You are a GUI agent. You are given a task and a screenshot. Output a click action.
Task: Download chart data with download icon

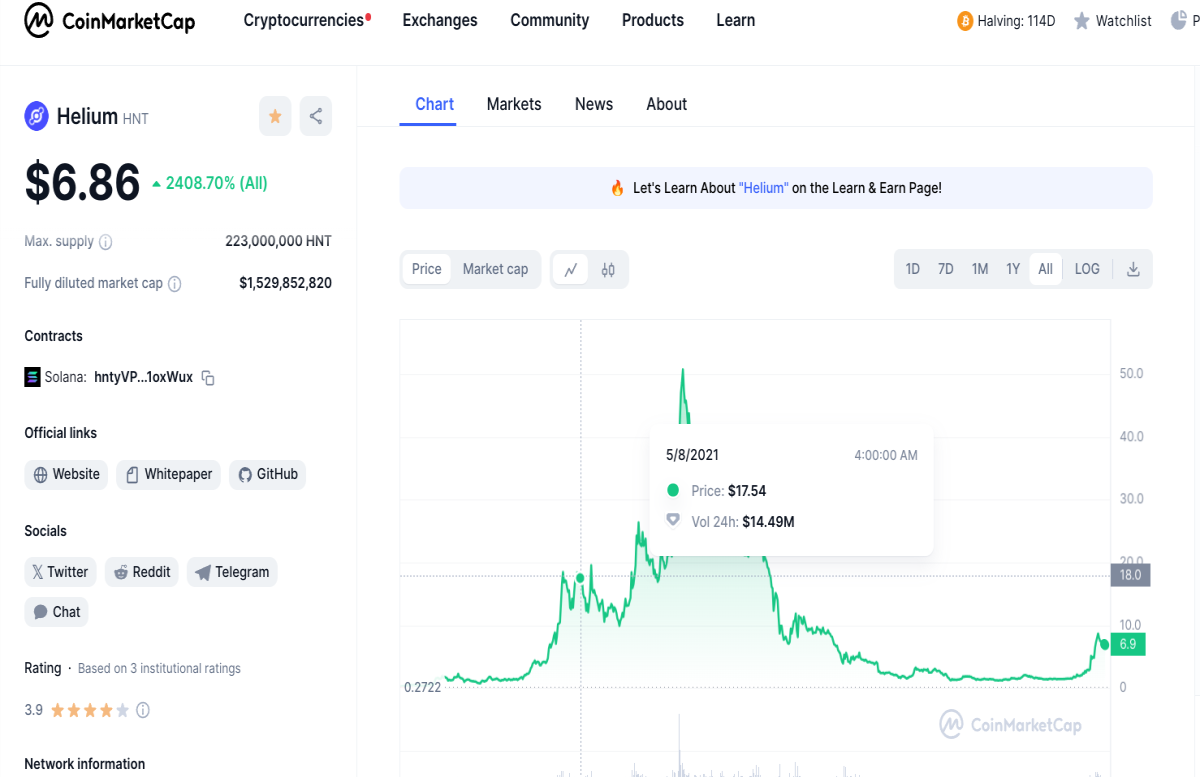pyautogui.click(x=1133, y=269)
